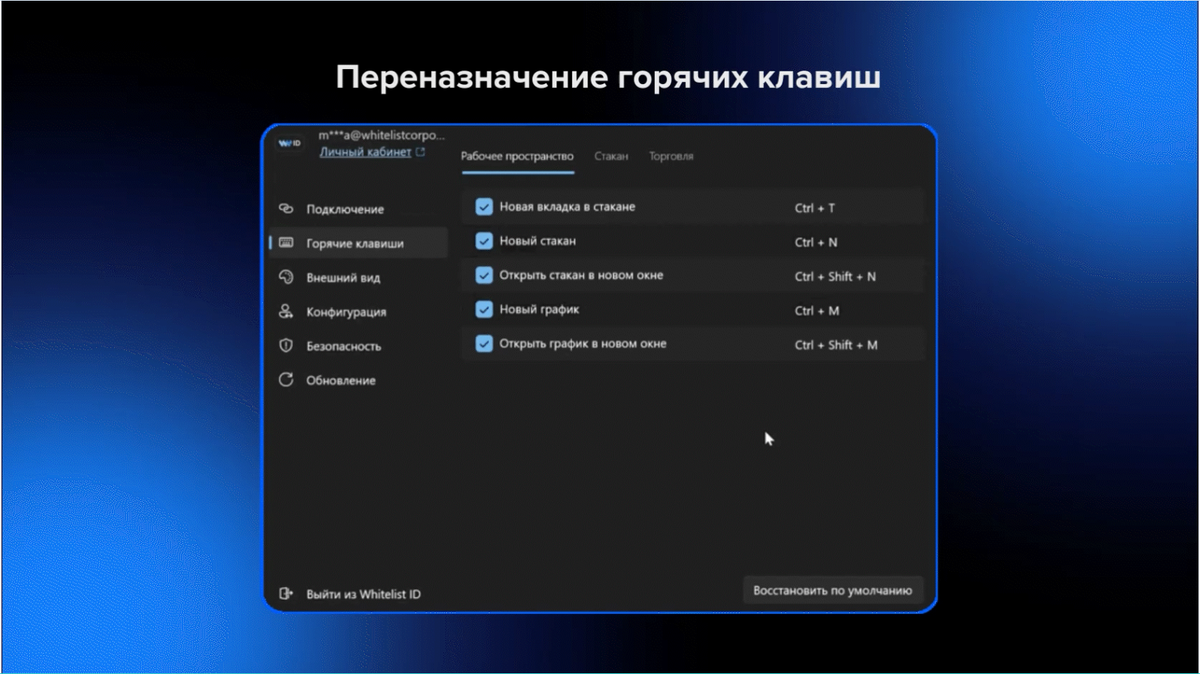
Task: Open the Обновление section
Action: [358, 380]
